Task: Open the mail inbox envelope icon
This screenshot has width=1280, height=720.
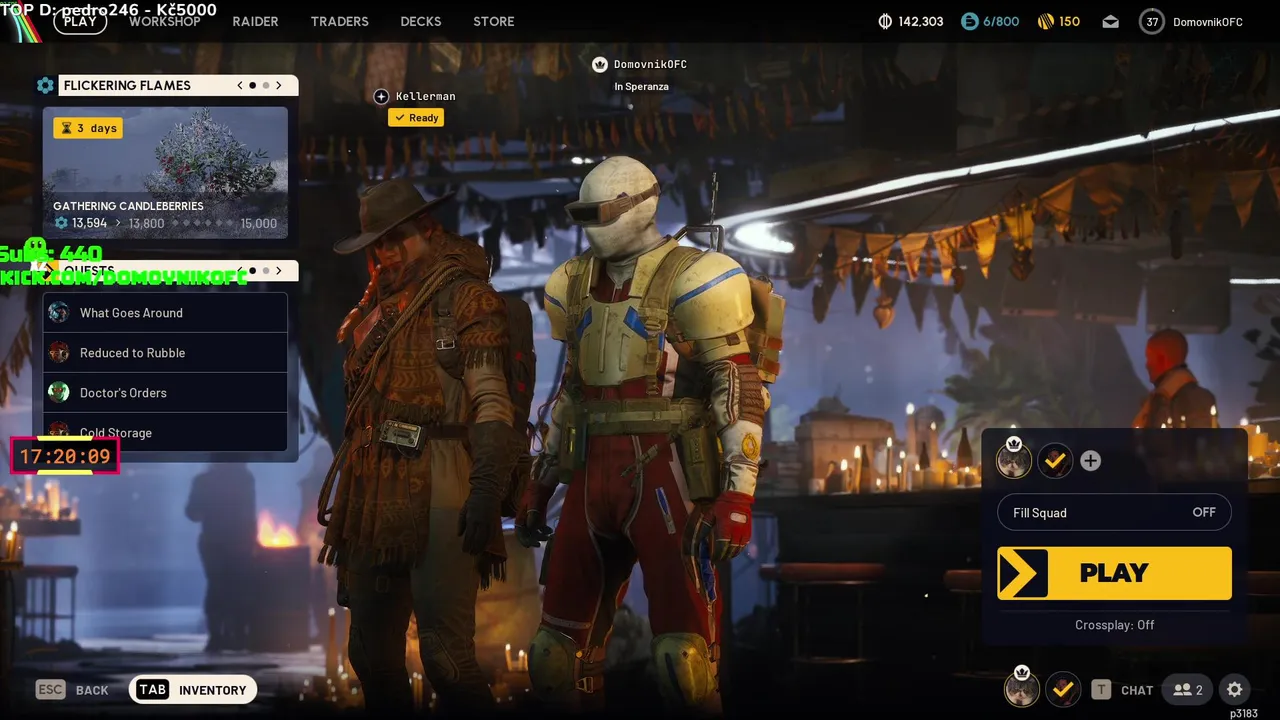Action: coord(1111,21)
